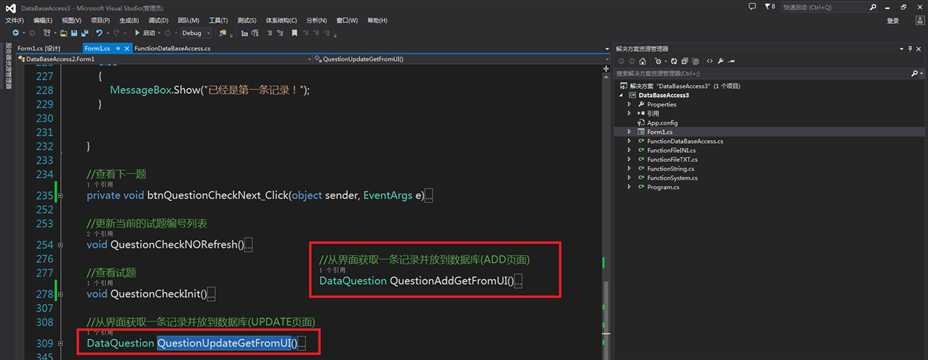The image size is (928, 360).
Task: Click the Redo arrow icon
Action: pos(117,33)
